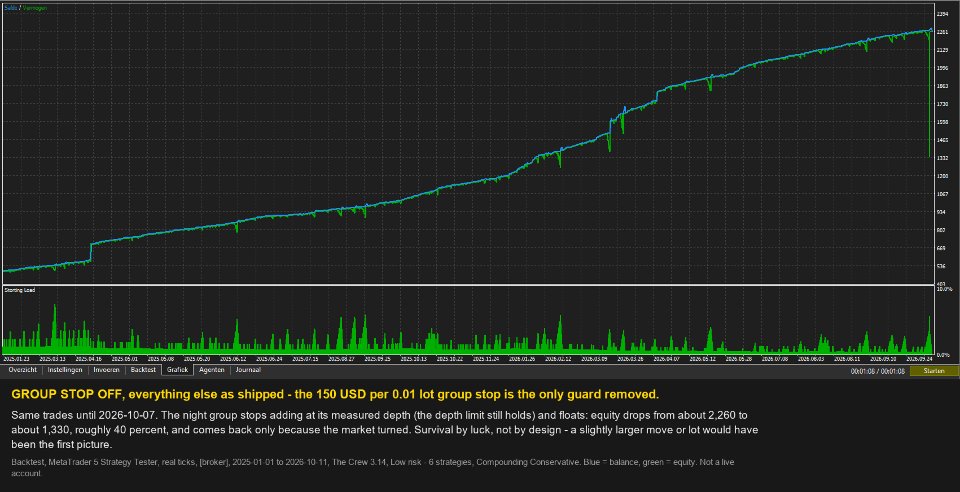Click the 2025.01.23 date axis label

point(17,359)
